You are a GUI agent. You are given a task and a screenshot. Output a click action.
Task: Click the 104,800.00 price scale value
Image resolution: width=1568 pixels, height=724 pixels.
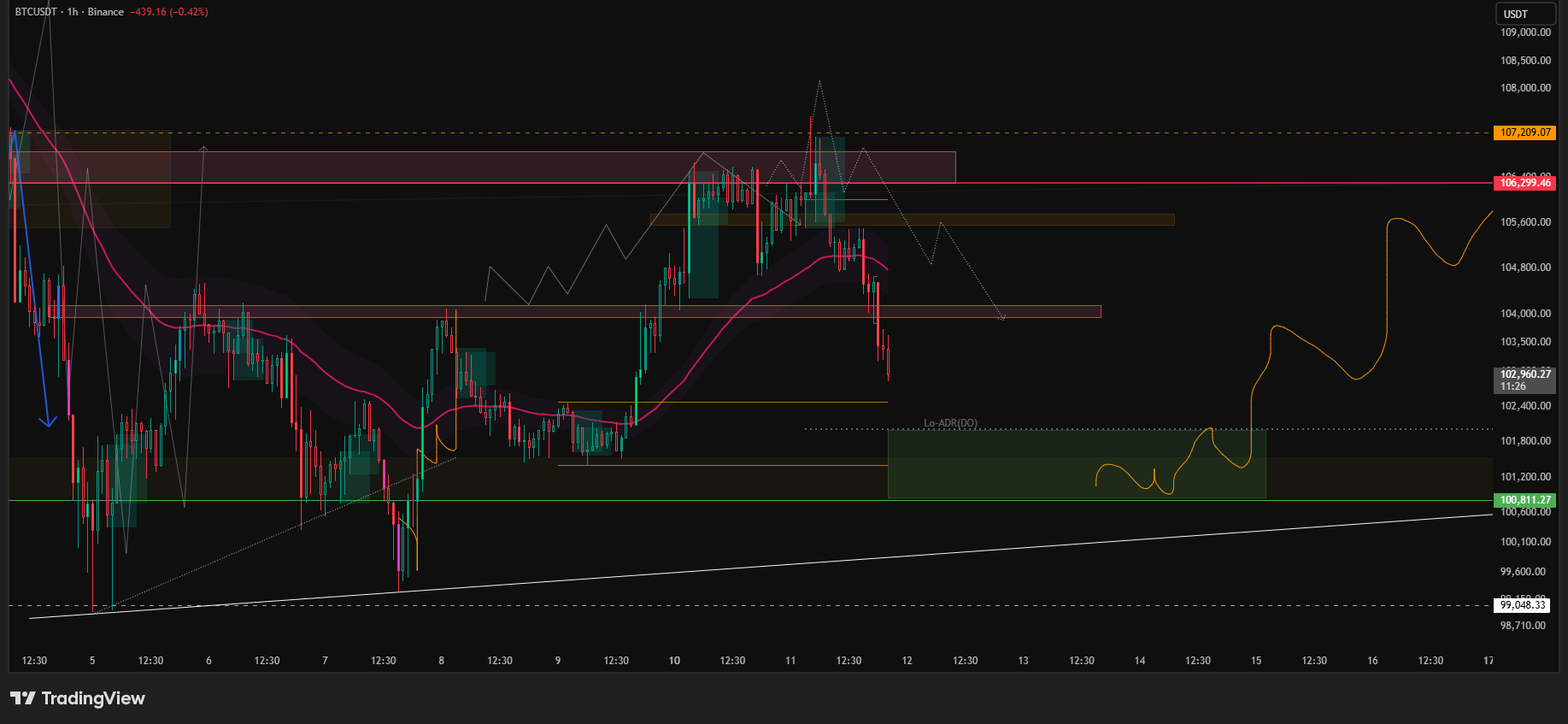tap(1525, 268)
